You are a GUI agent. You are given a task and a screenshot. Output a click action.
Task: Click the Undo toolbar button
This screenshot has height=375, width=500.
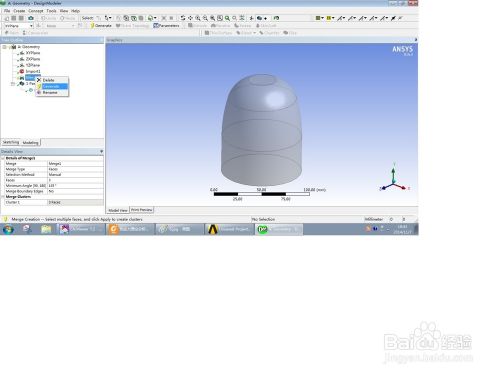48,18
